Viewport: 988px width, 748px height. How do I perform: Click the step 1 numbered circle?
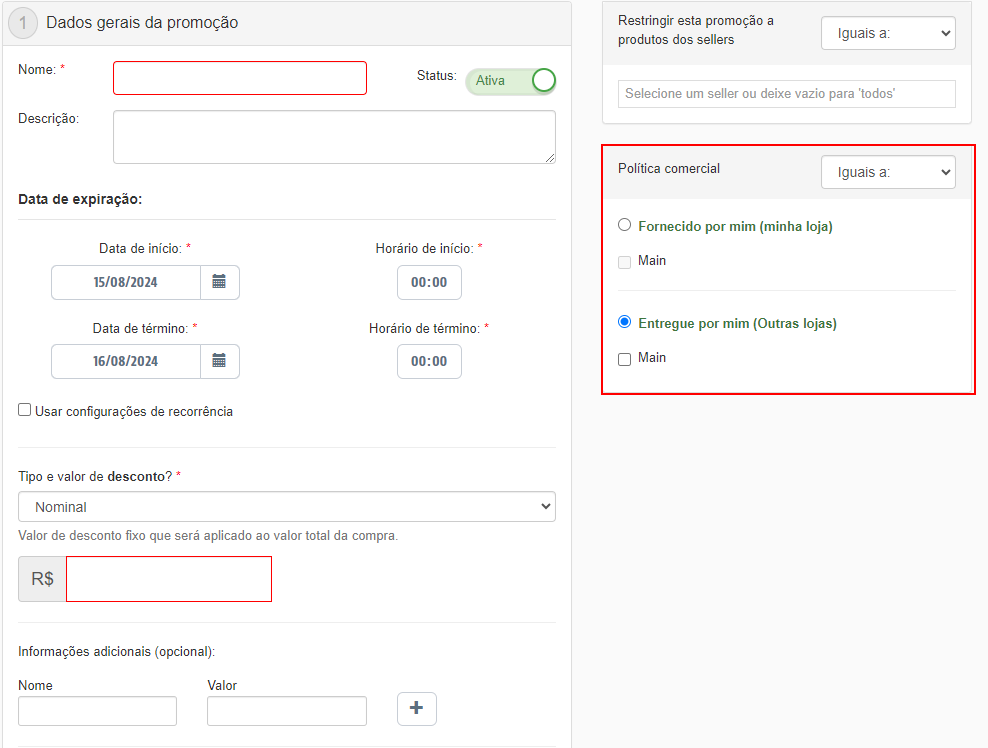tap(22, 22)
